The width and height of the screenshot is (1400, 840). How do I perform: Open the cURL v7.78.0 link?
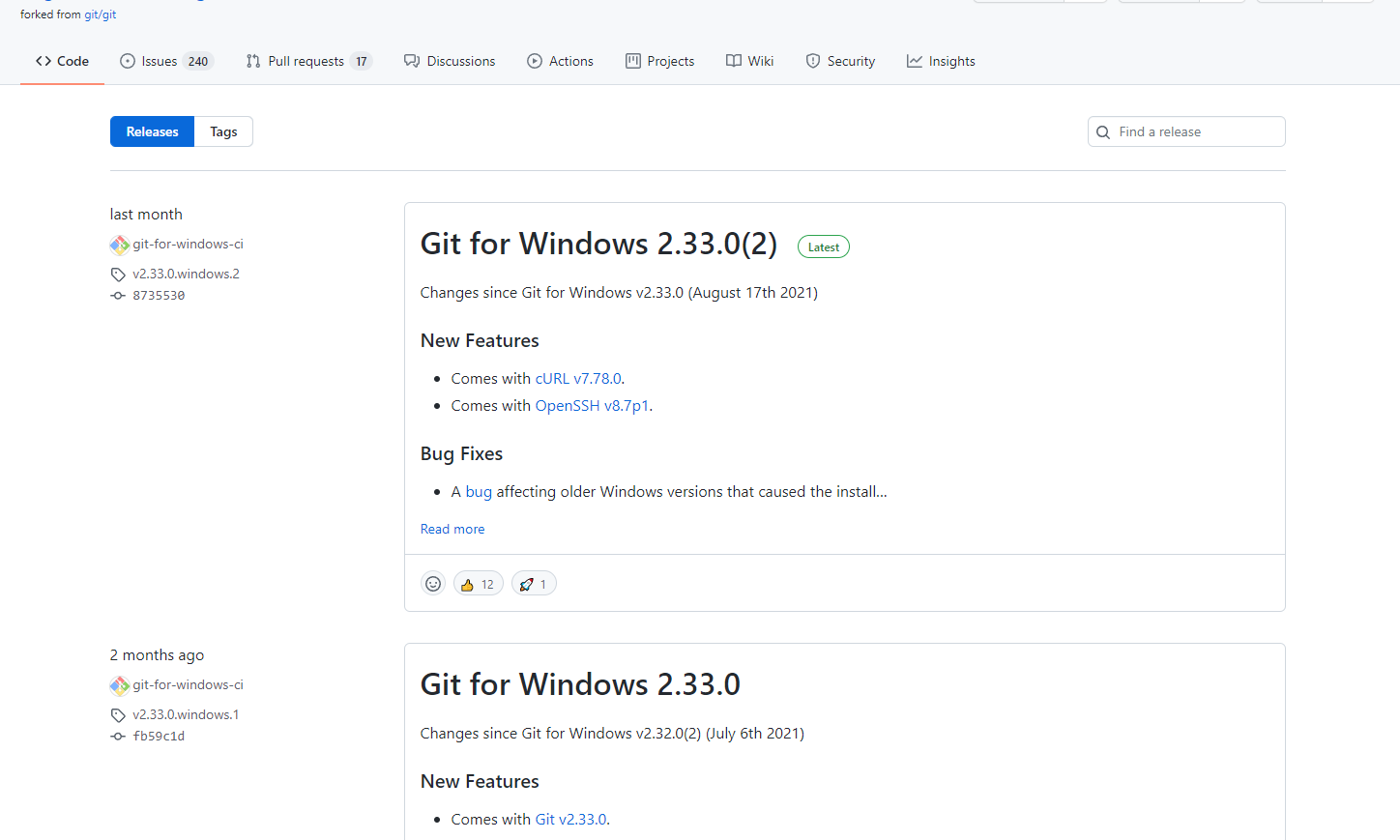tap(578, 378)
